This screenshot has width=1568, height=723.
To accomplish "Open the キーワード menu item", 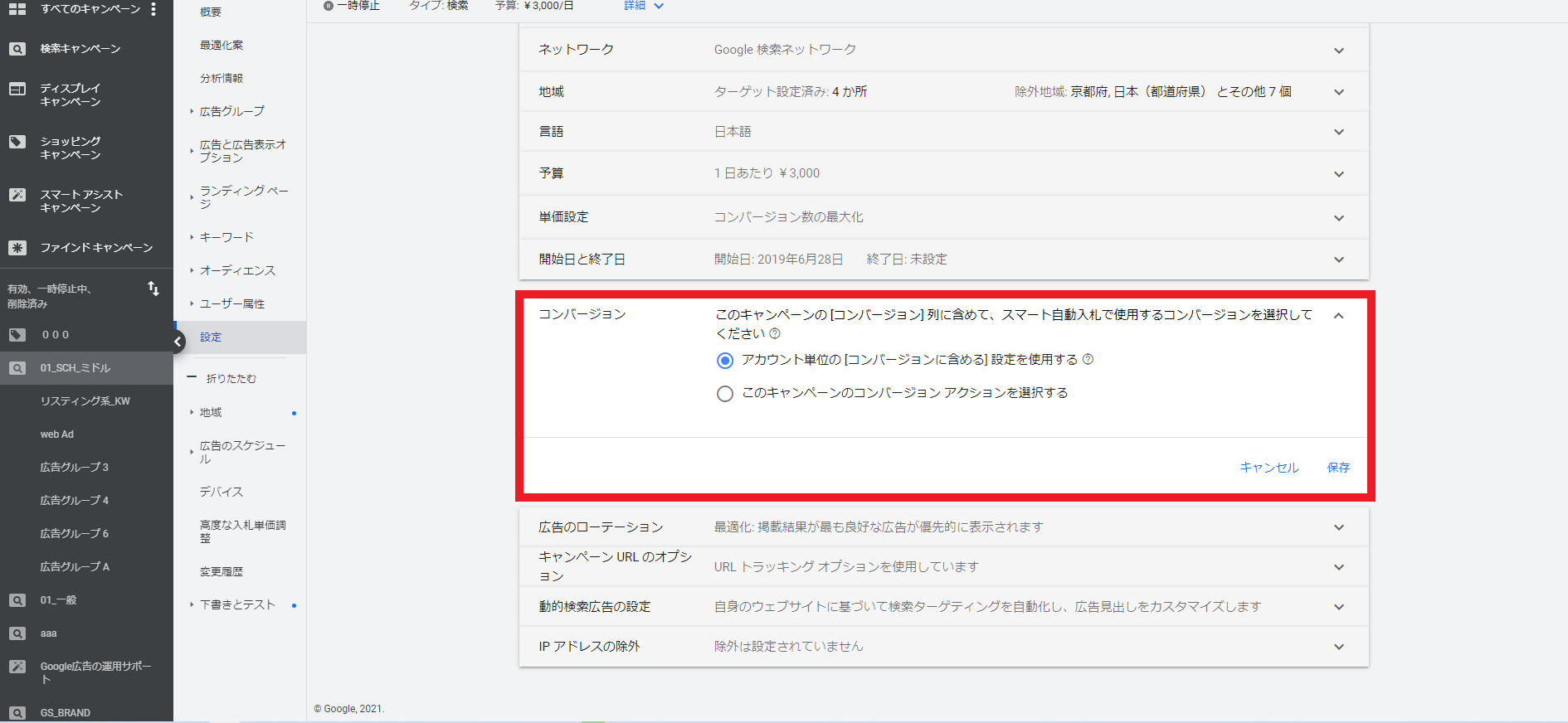I will click(226, 237).
